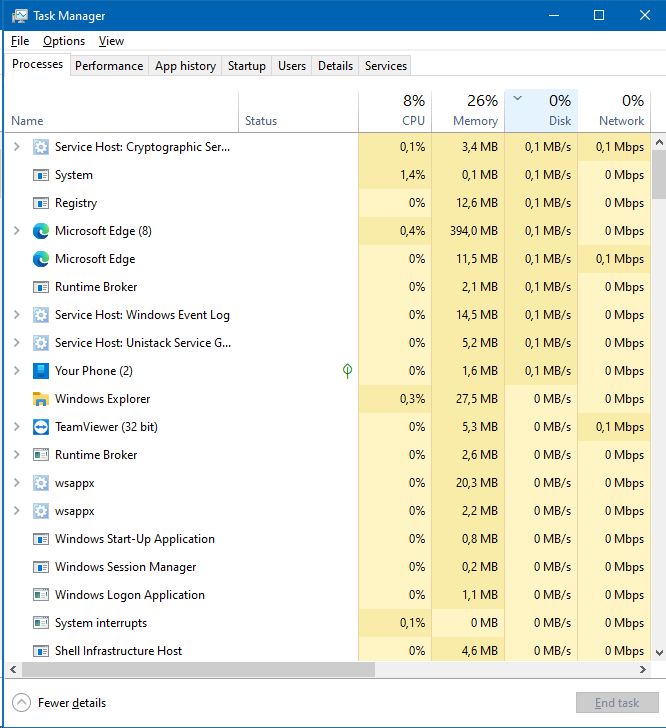Screen dimensions: 666x728
Task: Click the vertical scrollbar down arrow
Action: point(659,652)
